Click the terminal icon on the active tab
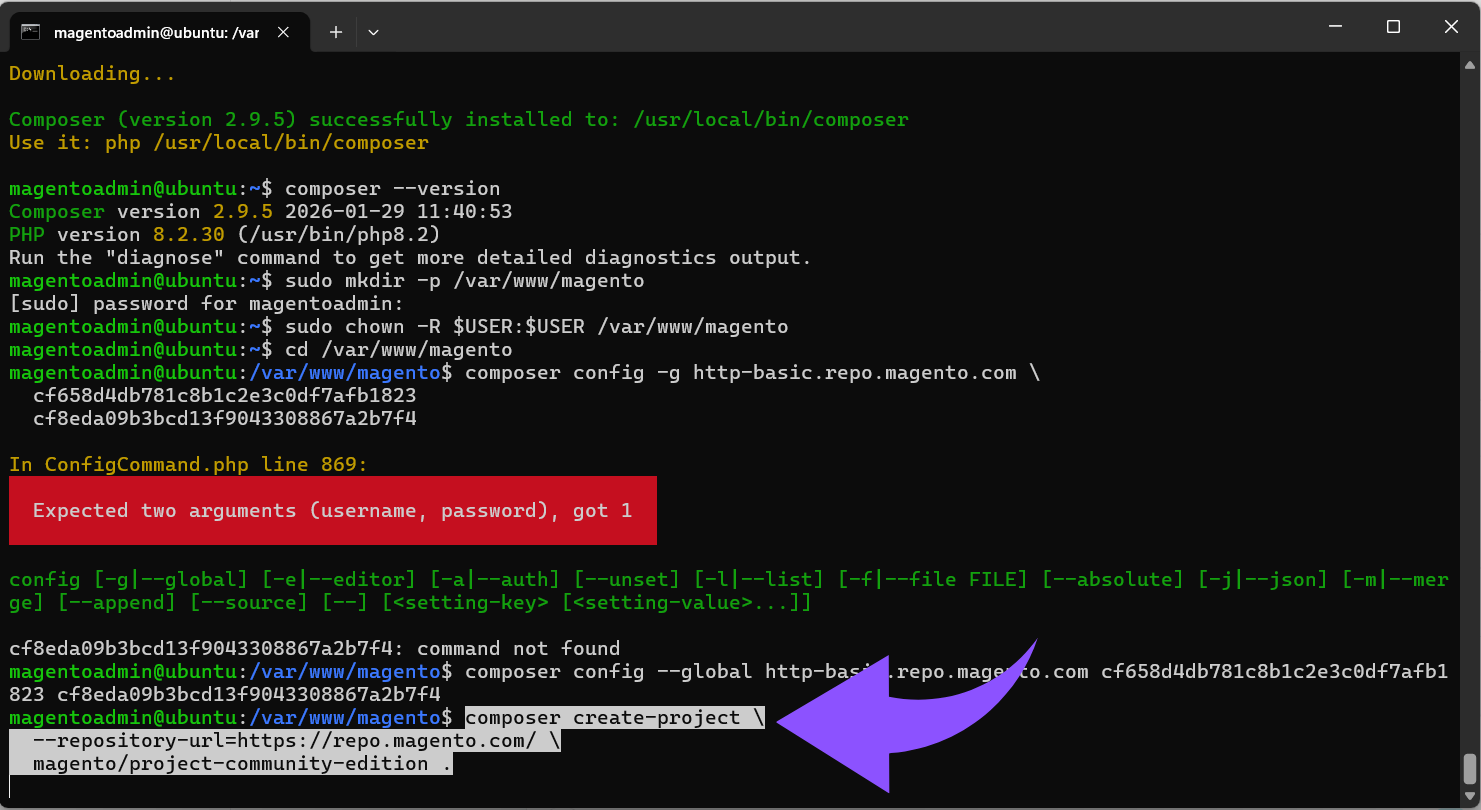Image resolution: width=1481 pixels, height=810 pixels. [31, 31]
